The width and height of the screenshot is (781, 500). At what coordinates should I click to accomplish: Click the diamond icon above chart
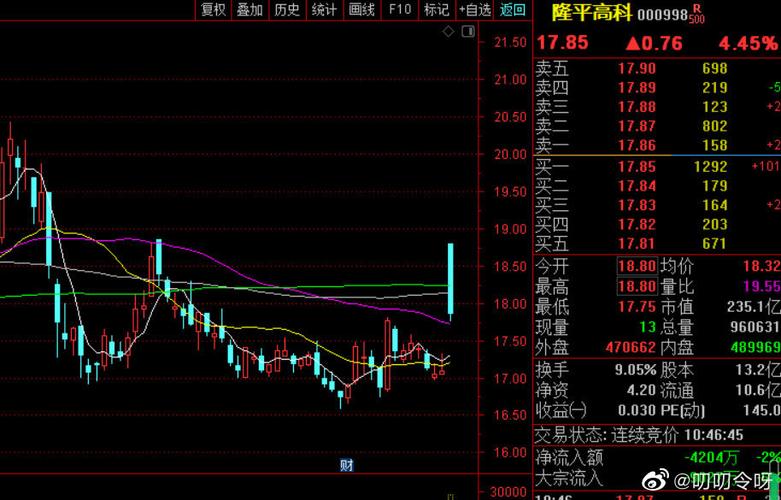click(x=448, y=32)
